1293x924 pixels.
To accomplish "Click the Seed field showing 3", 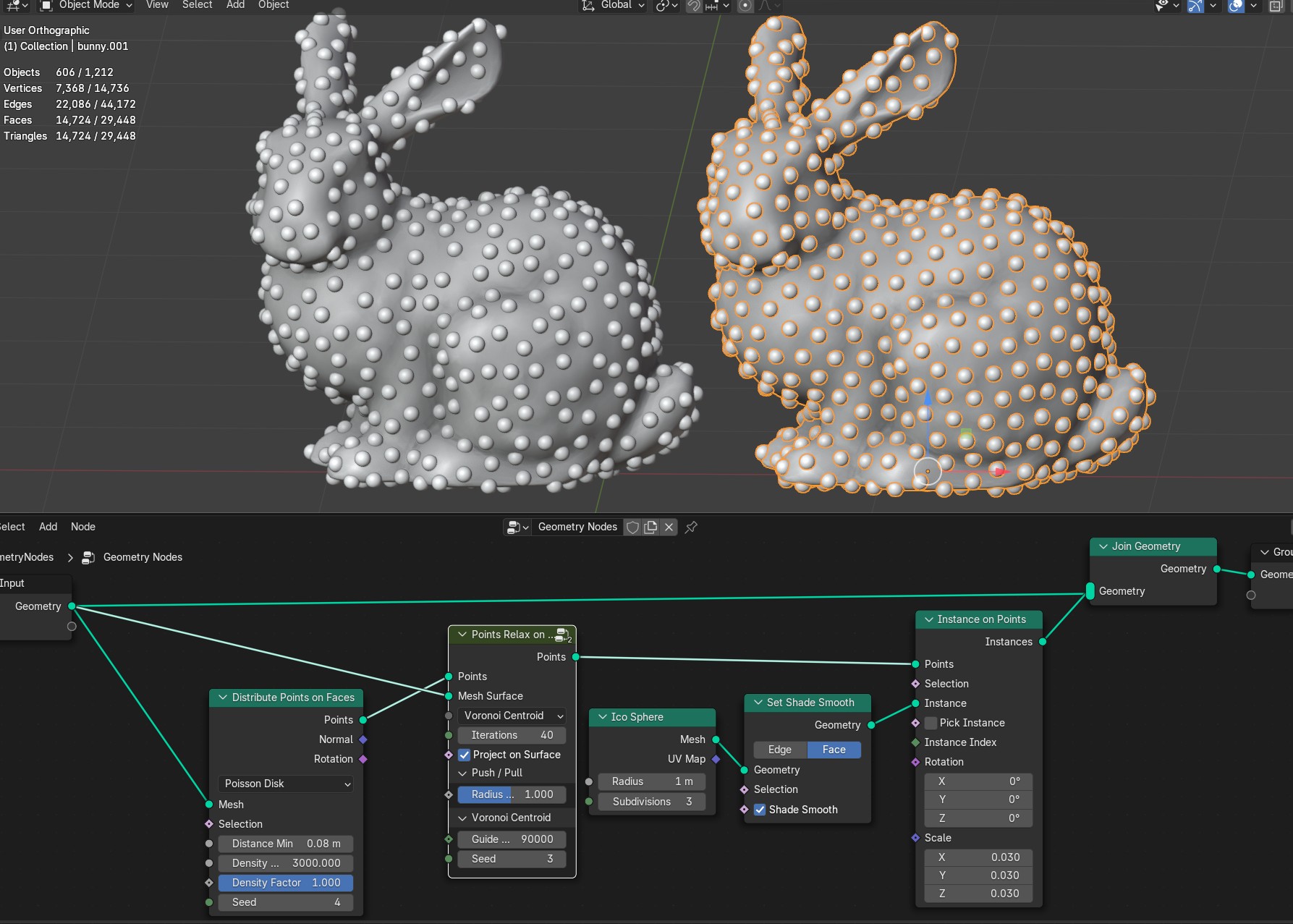I will (x=512, y=859).
